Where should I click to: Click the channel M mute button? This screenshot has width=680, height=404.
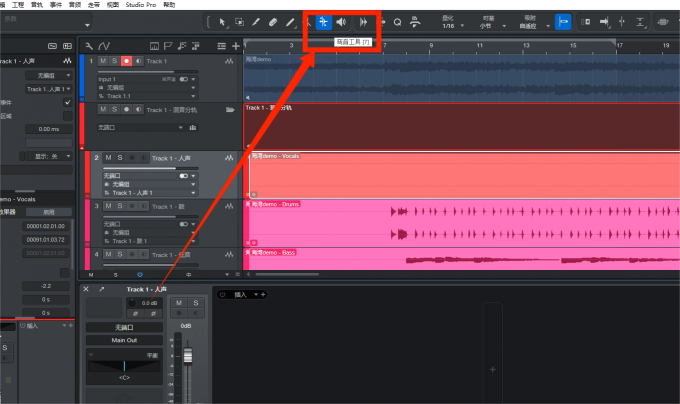(x=179, y=303)
